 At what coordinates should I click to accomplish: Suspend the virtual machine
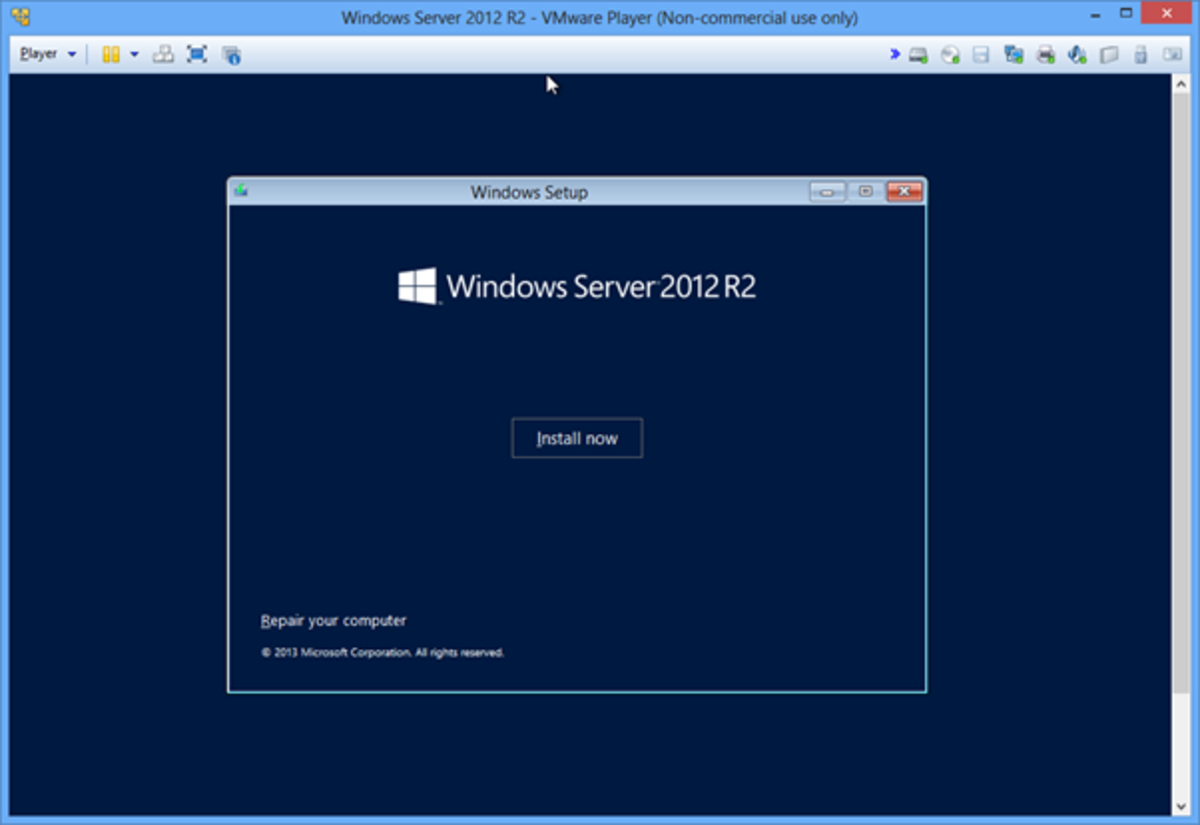(x=112, y=54)
